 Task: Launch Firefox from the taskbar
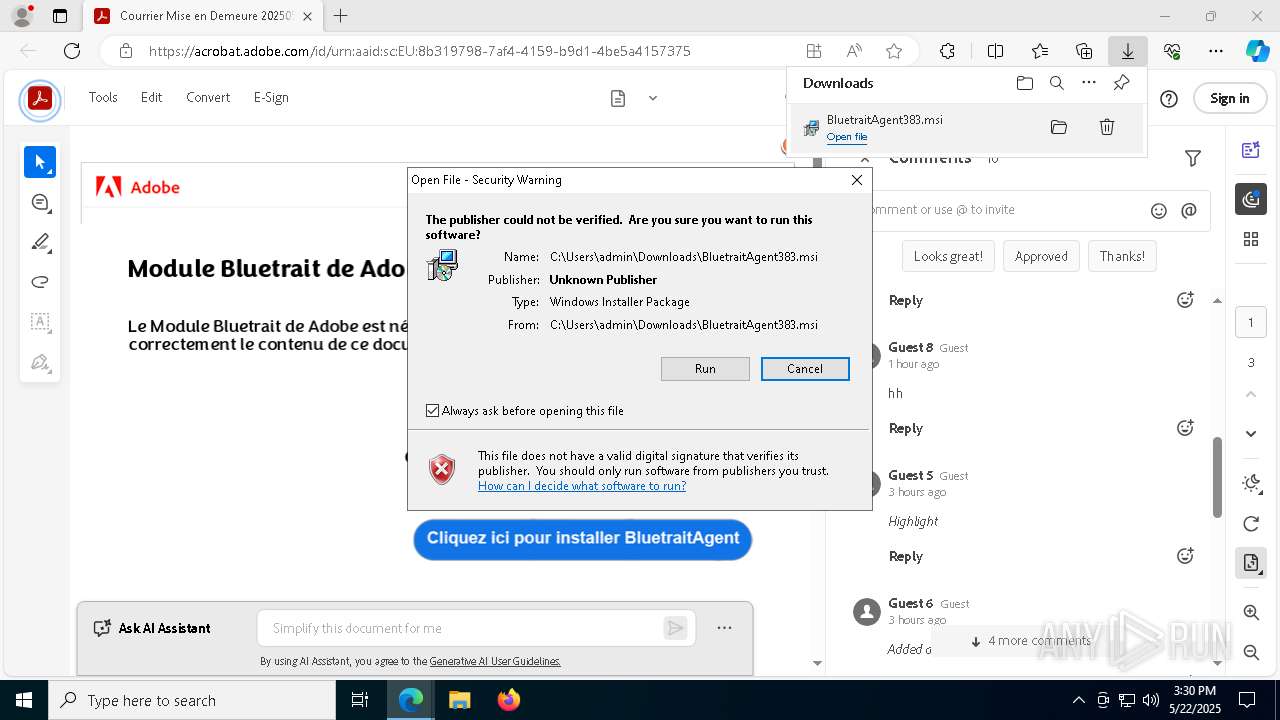click(508, 700)
